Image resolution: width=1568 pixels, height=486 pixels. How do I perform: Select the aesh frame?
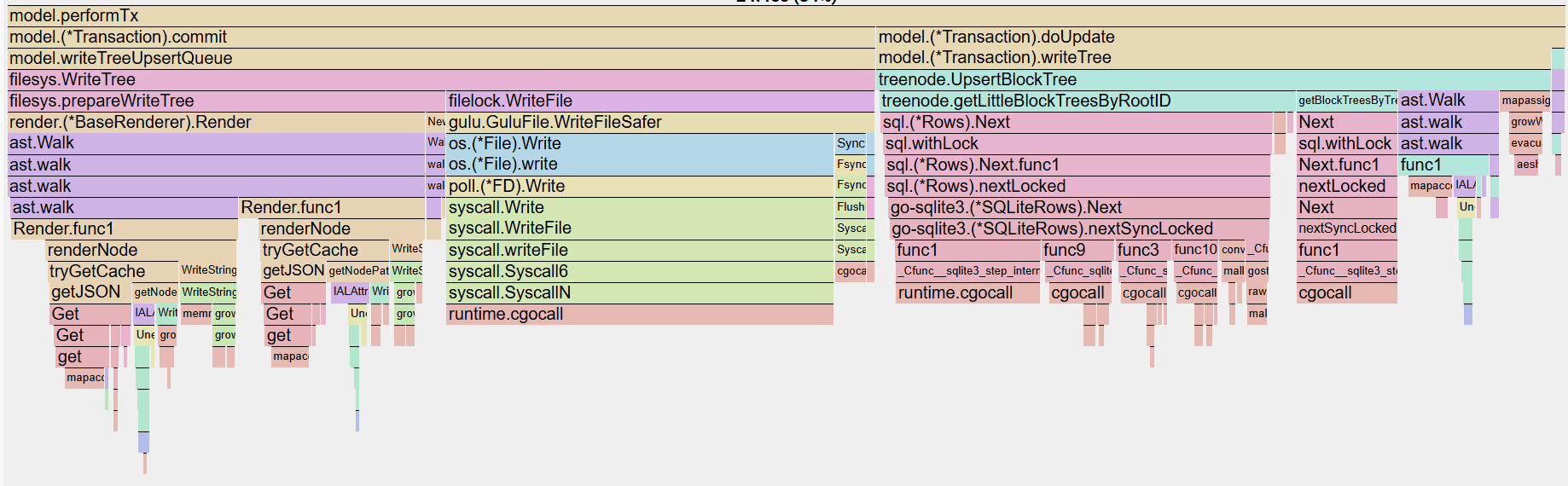click(1527, 165)
